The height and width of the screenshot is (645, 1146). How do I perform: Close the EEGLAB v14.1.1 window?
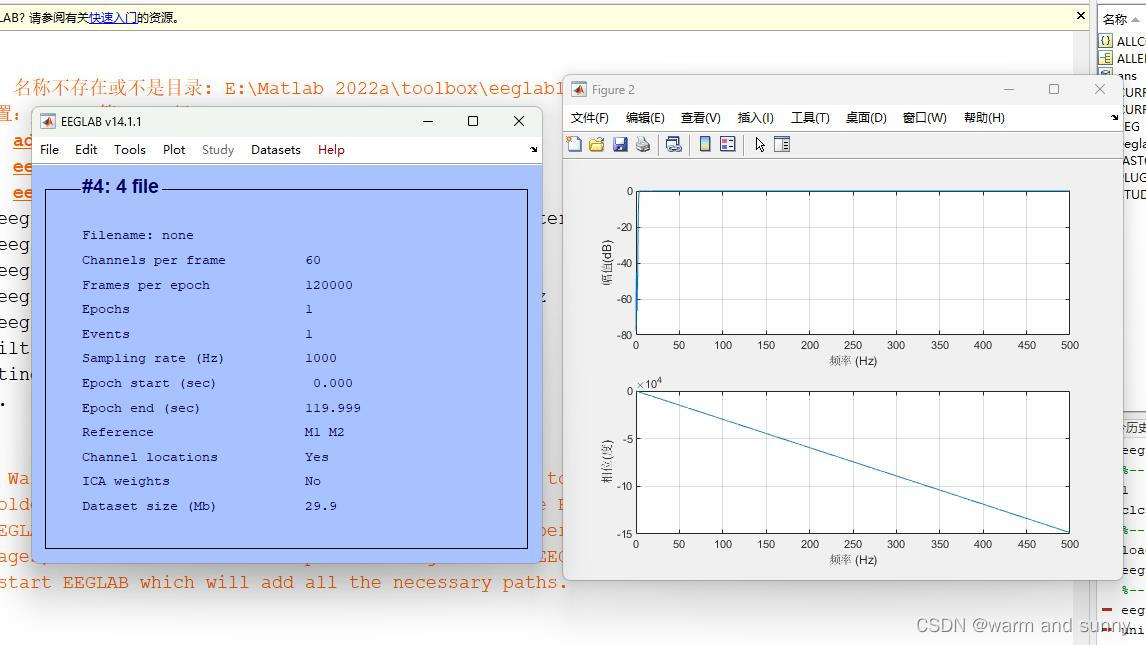519,121
